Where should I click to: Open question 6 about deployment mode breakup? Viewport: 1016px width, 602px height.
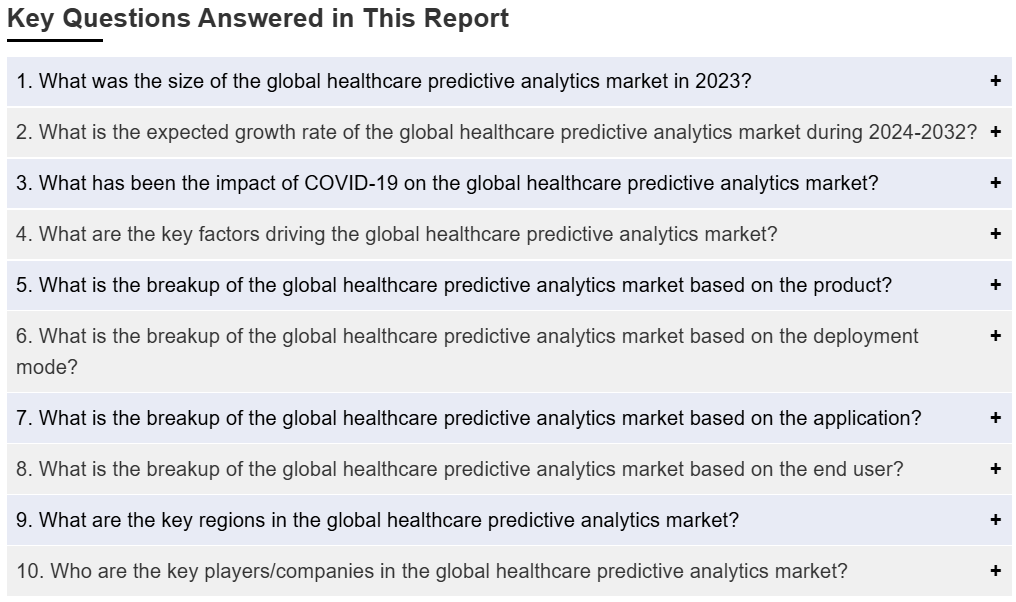509,351
